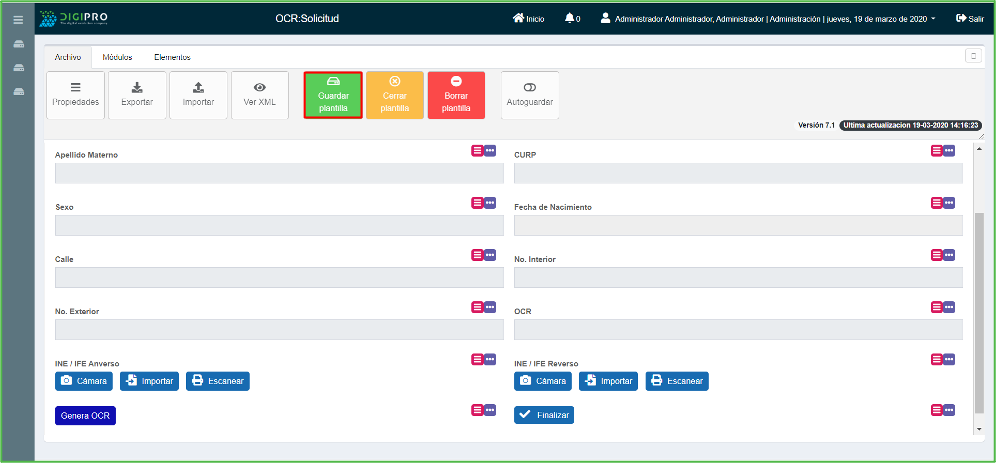Click the Fecha de Nacimiento input field
Viewport: 996px width, 464px height.
738,225
